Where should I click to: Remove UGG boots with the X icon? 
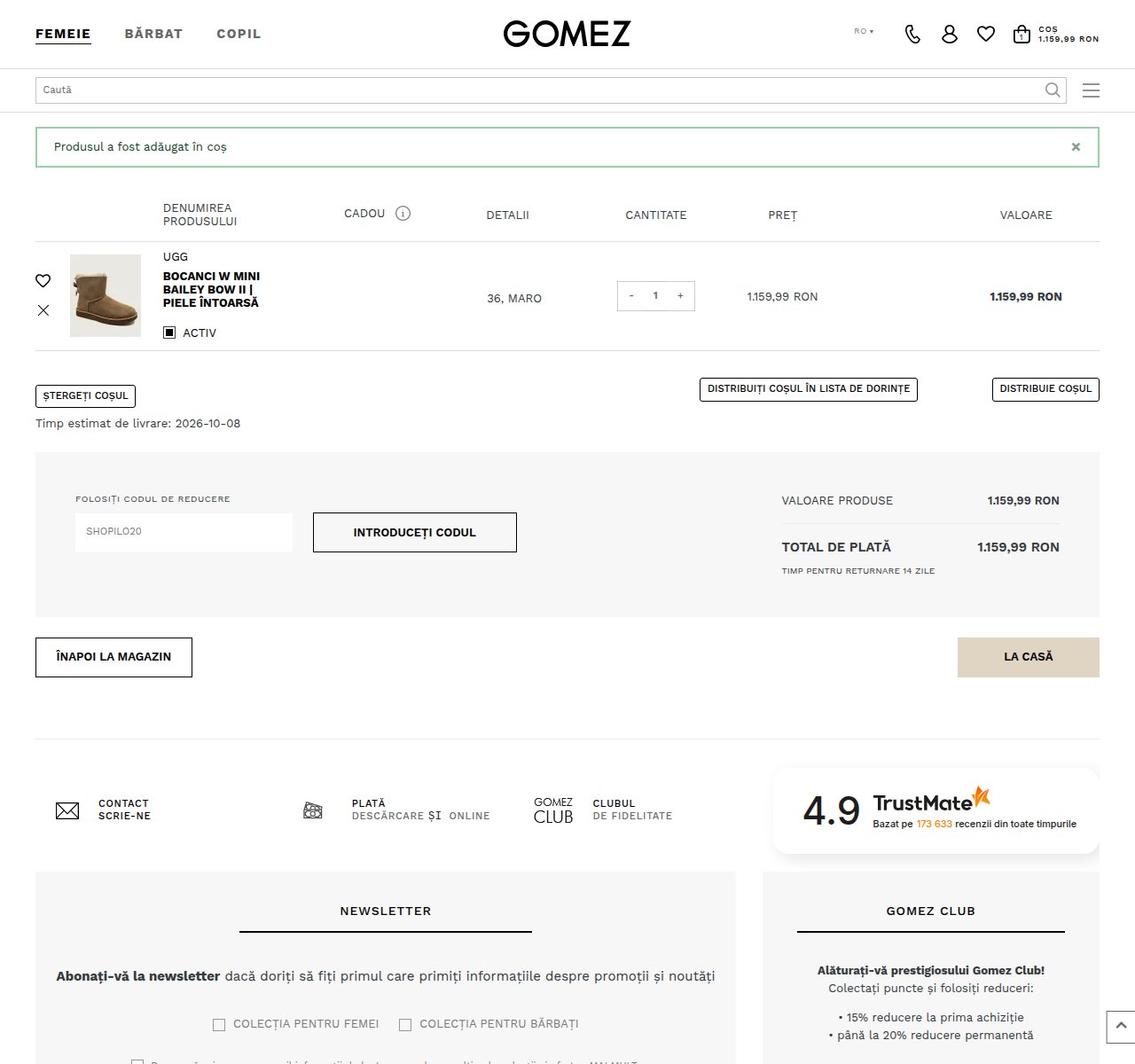[x=43, y=310]
